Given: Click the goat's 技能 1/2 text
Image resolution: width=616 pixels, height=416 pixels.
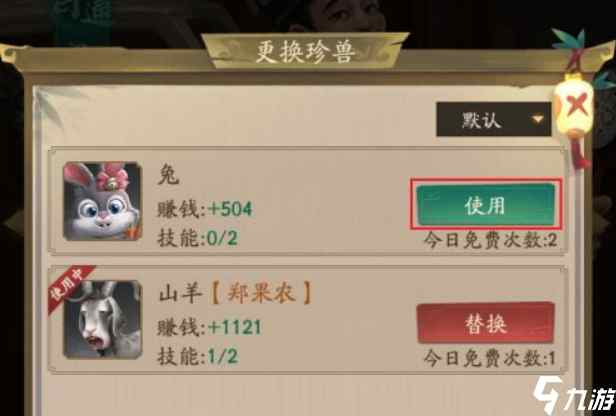Looking at the screenshot, I should tap(197, 356).
